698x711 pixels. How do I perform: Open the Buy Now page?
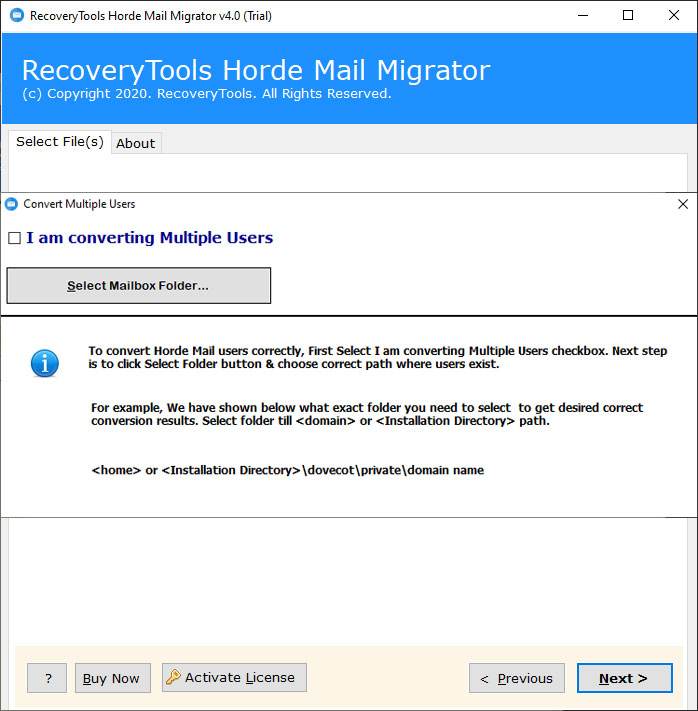coord(113,678)
